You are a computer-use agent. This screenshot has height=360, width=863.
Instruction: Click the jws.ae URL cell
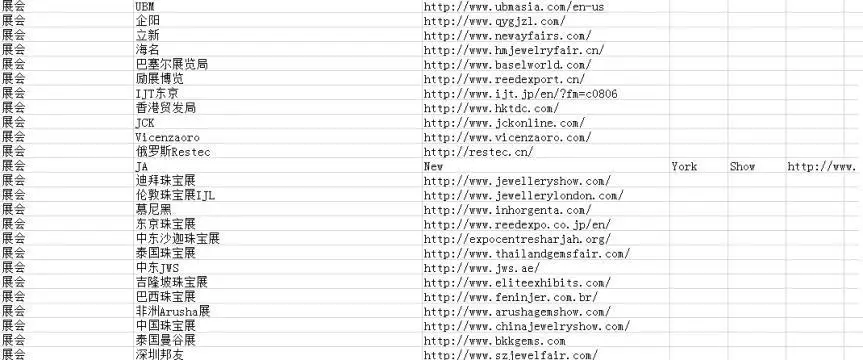pyautogui.click(x=546, y=268)
